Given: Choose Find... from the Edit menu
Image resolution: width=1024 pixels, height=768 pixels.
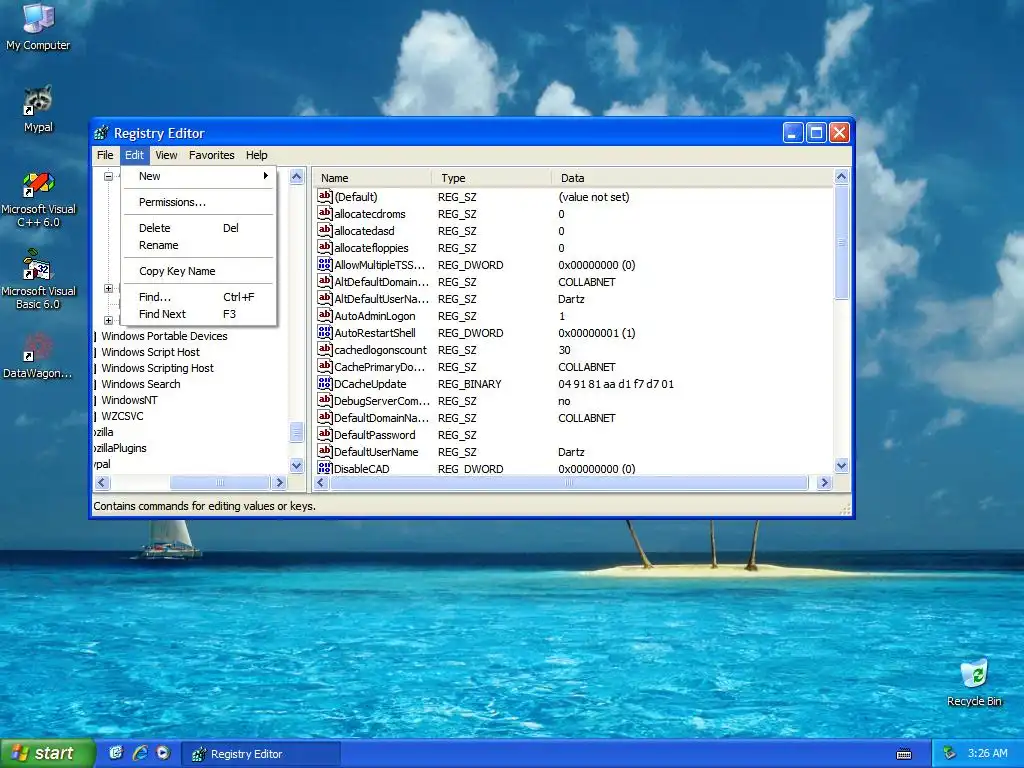Looking at the screenshot, I should [198, 296].
